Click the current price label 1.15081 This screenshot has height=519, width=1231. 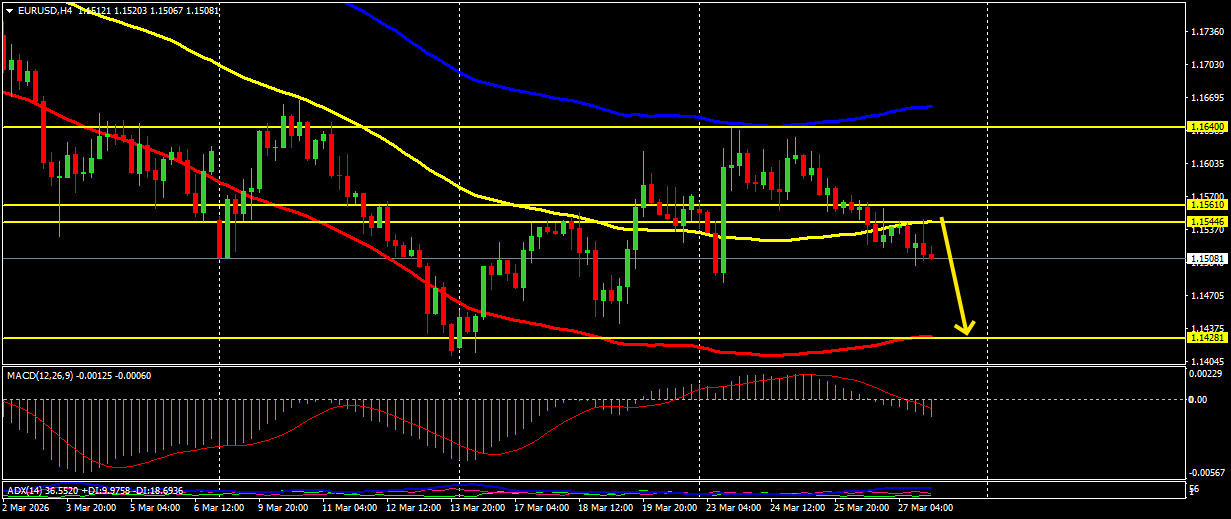coord(1206,258)
